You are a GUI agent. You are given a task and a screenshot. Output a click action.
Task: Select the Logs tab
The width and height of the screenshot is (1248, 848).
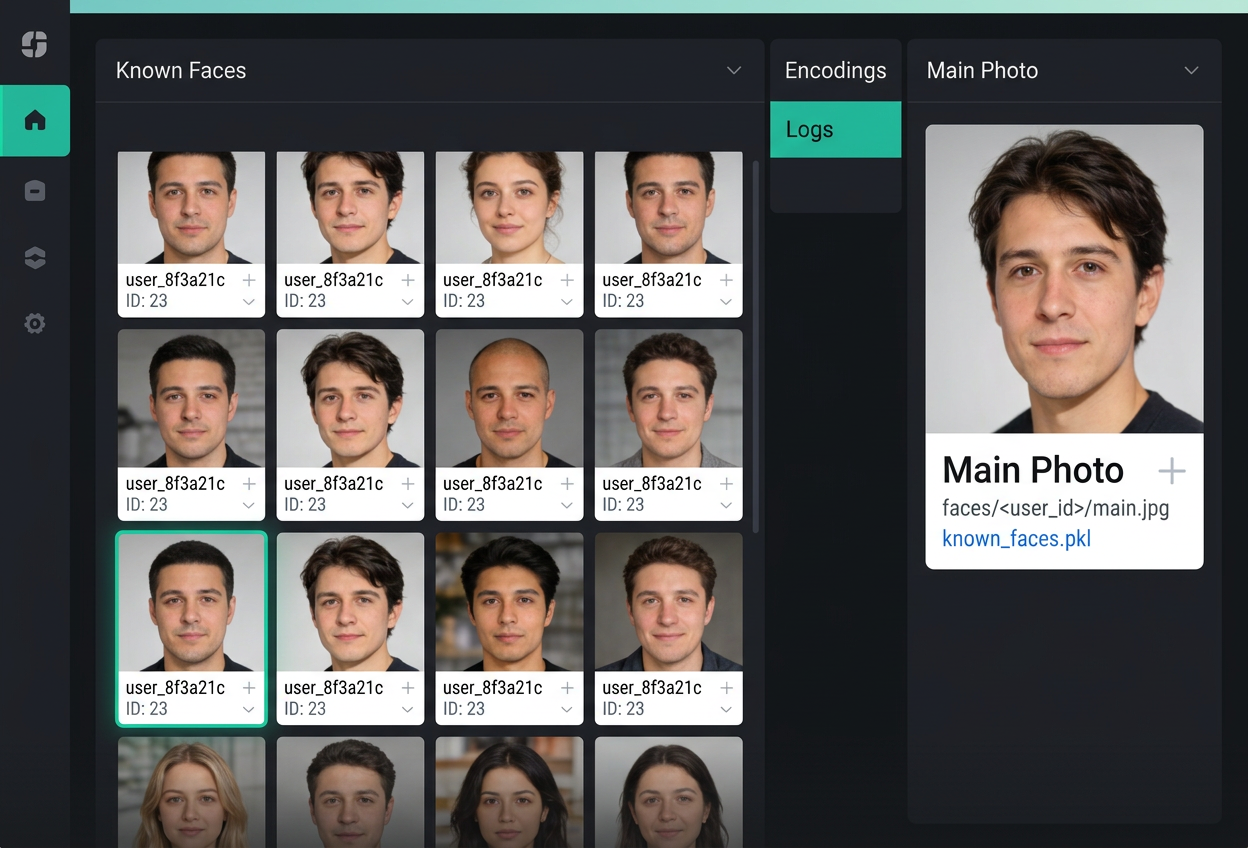pos(836,129)
